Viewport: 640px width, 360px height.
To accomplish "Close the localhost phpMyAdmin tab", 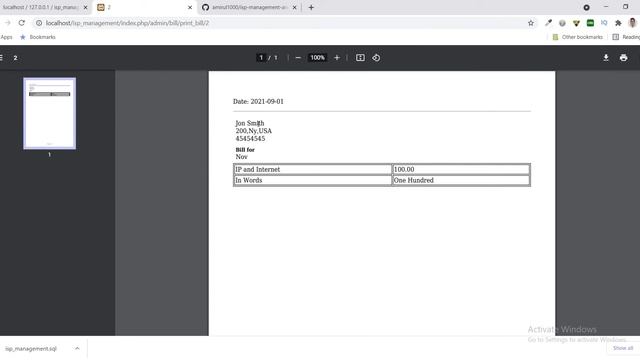I will click(85, 7).
